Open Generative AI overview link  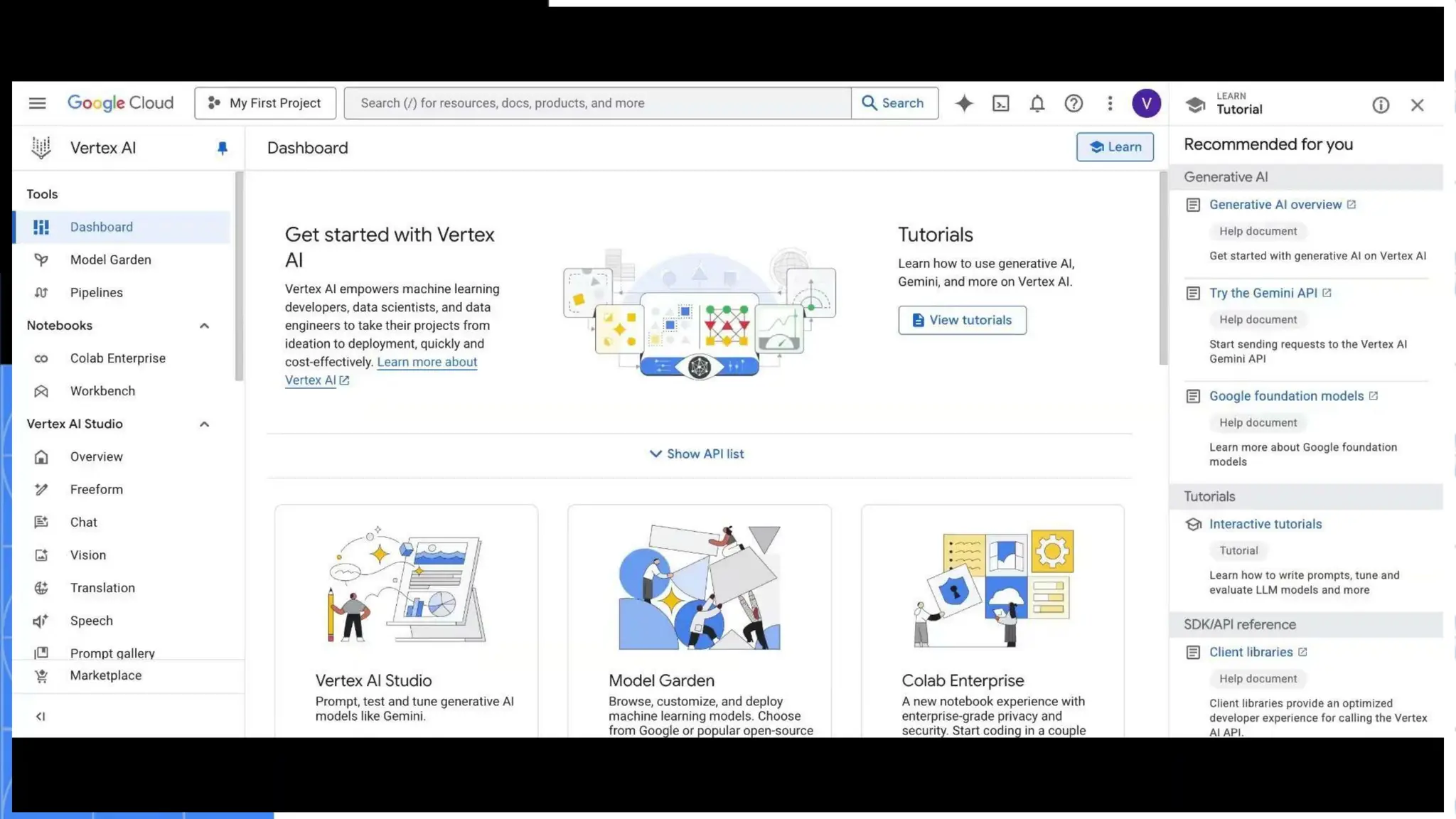[x=1276, y=205]
